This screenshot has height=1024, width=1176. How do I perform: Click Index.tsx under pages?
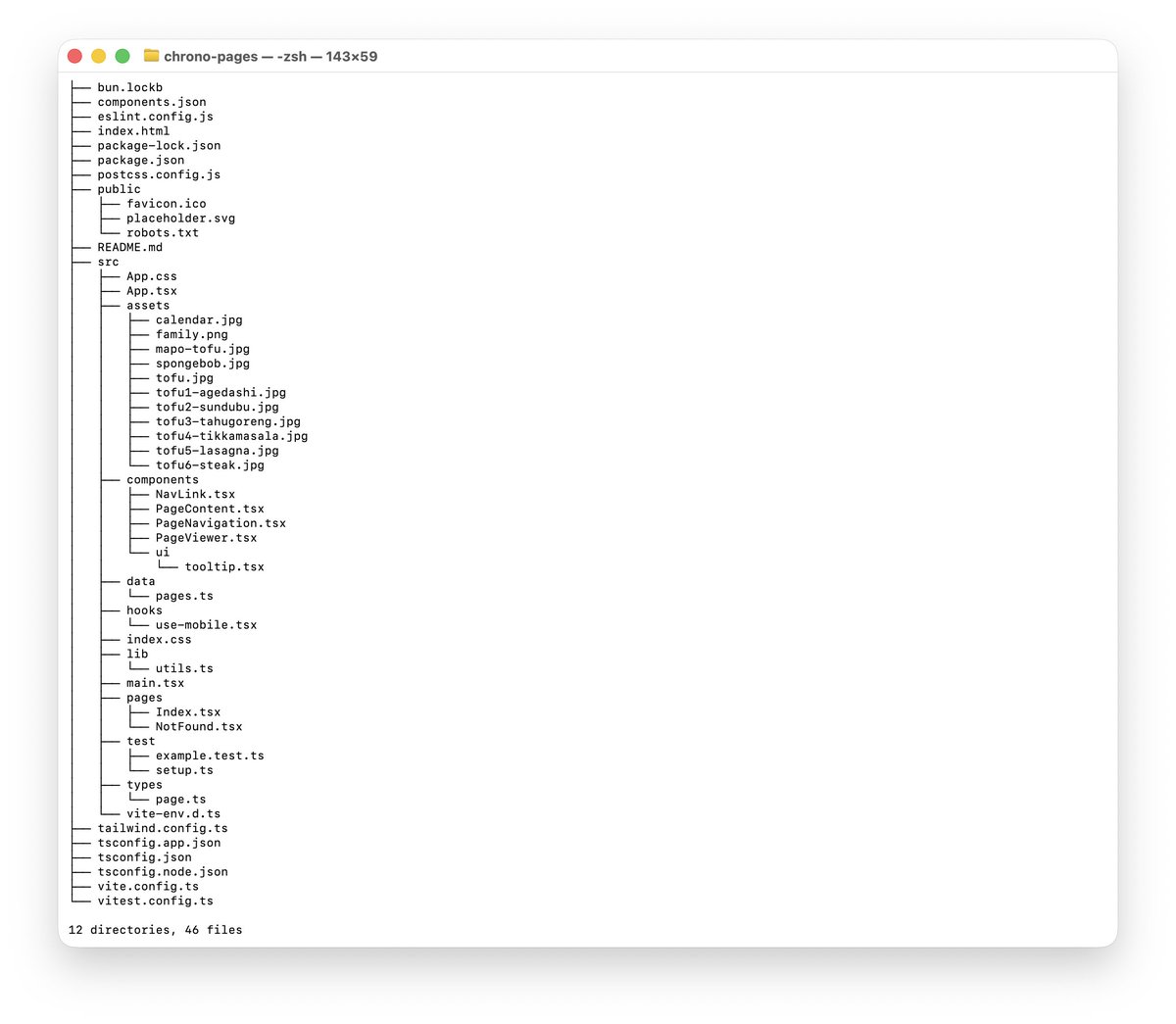(x=188, y=712)
